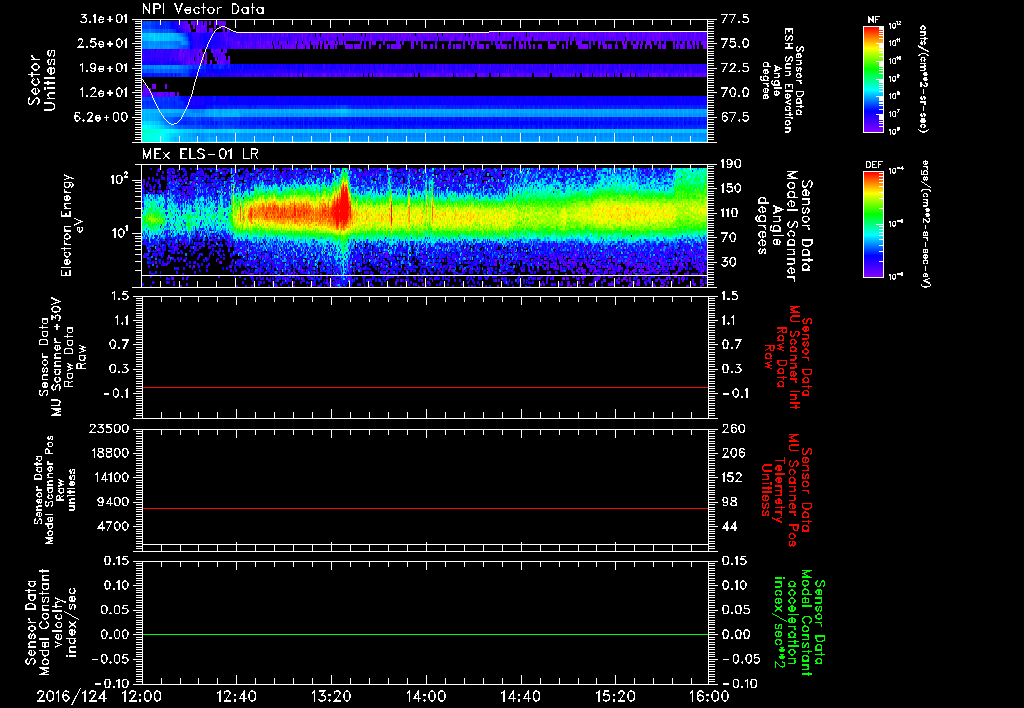Click the 14:40 time tick label

(x=520, y=696)
